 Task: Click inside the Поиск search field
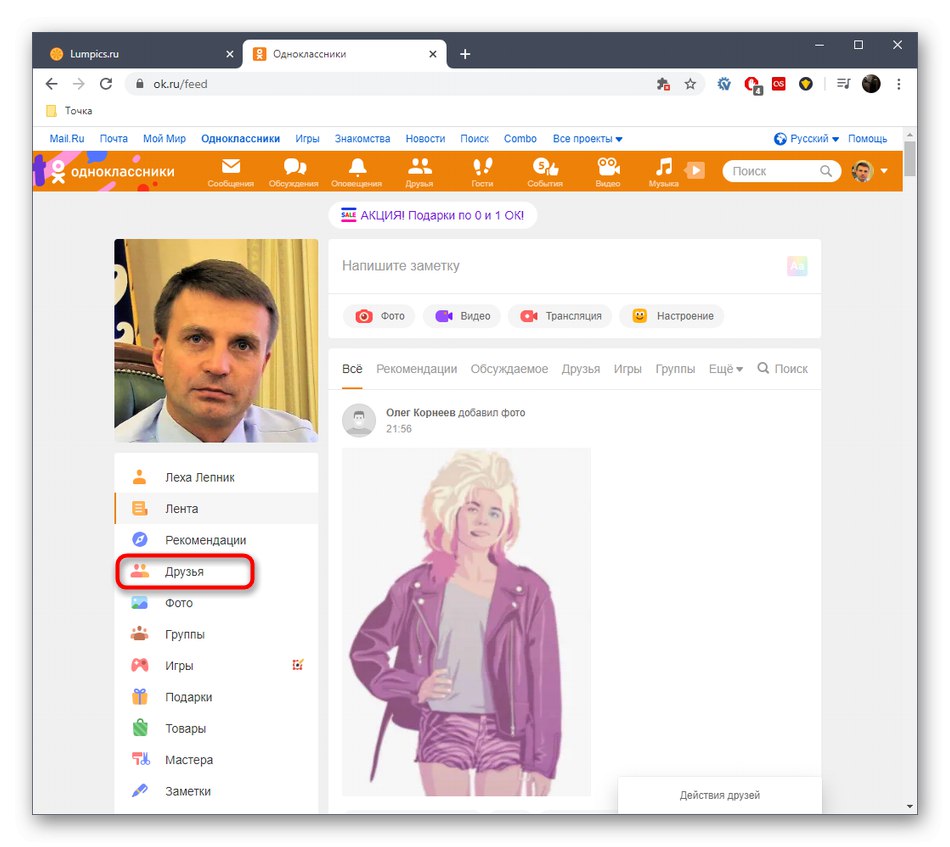[x=780, y=171]
